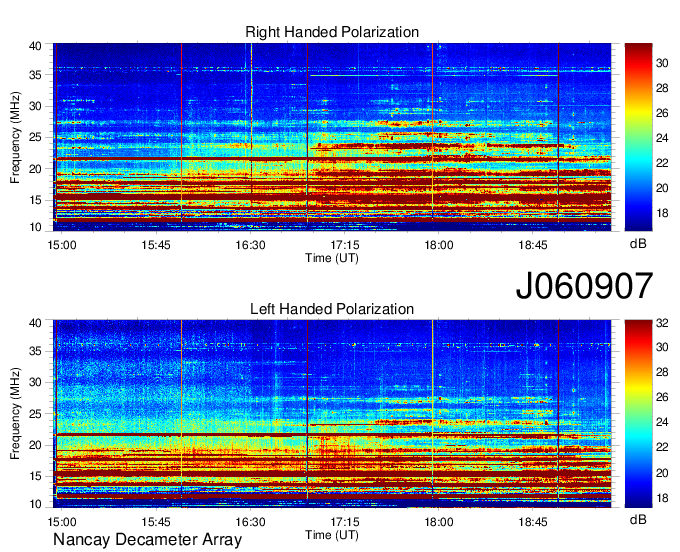The image size is (680, 552).
Task: Click the 17:15 tick label in bottom plot
Action: 344,522
